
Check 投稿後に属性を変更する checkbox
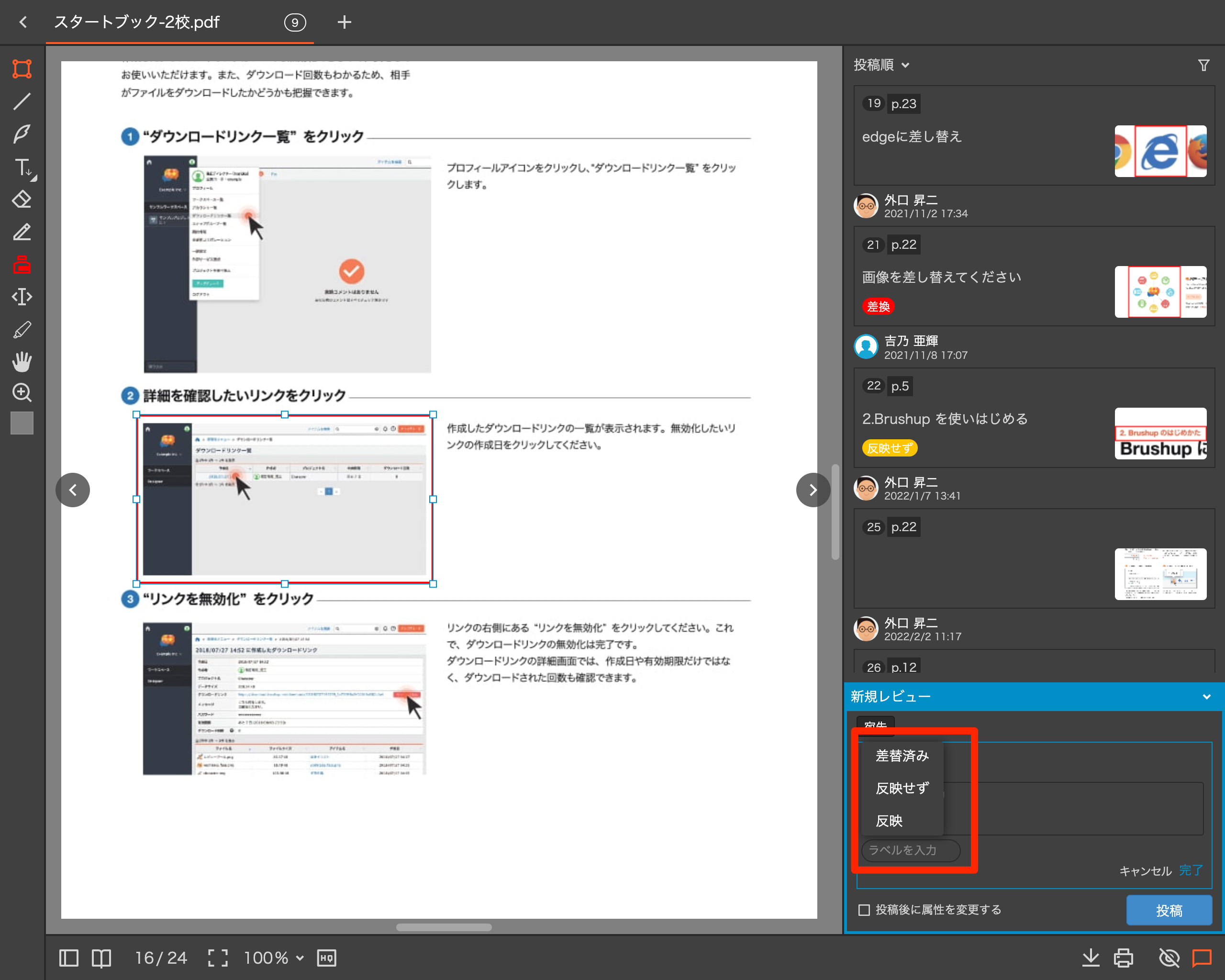864,910
